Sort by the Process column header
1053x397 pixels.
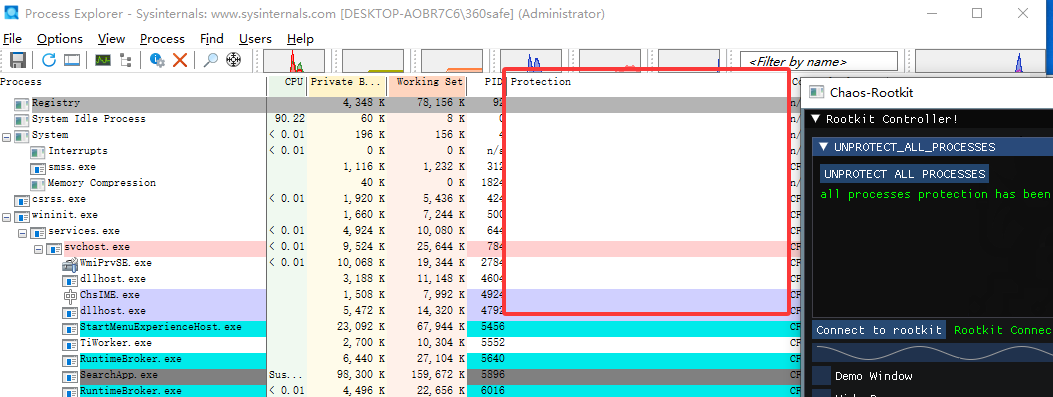tap(133, 82)
